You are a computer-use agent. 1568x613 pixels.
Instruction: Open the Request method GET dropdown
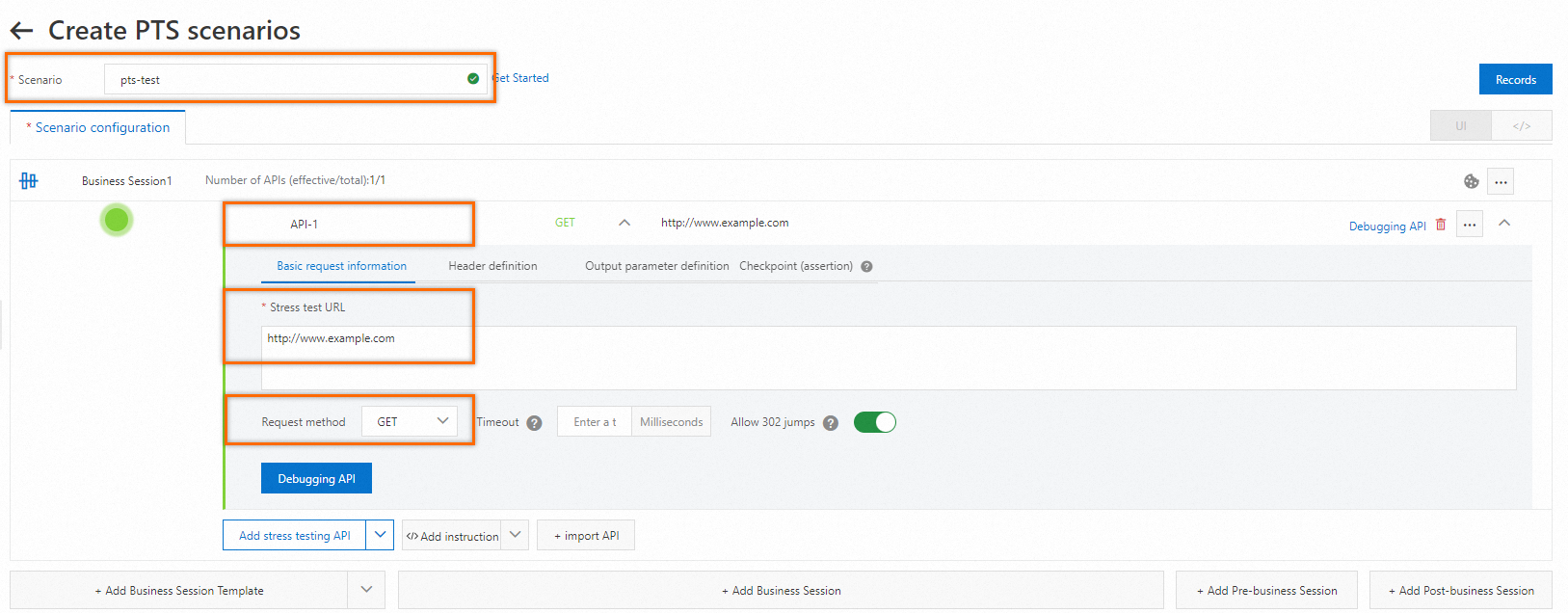[410, 421]
